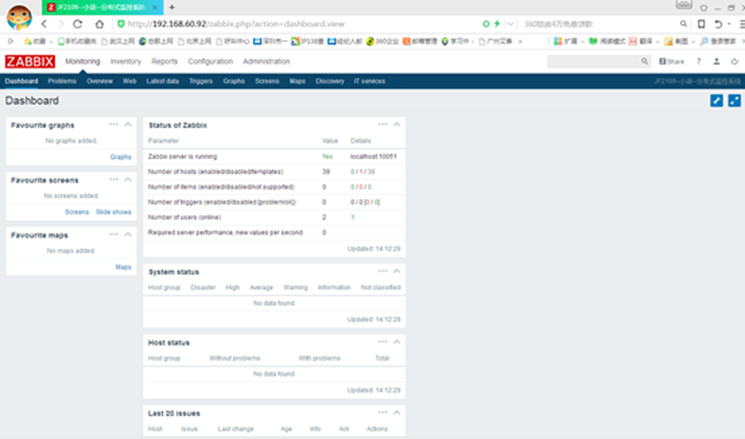Open Host status widget options menu
Image resolution: width=745 pixels, height=439 pixels.
click(382, 342)
